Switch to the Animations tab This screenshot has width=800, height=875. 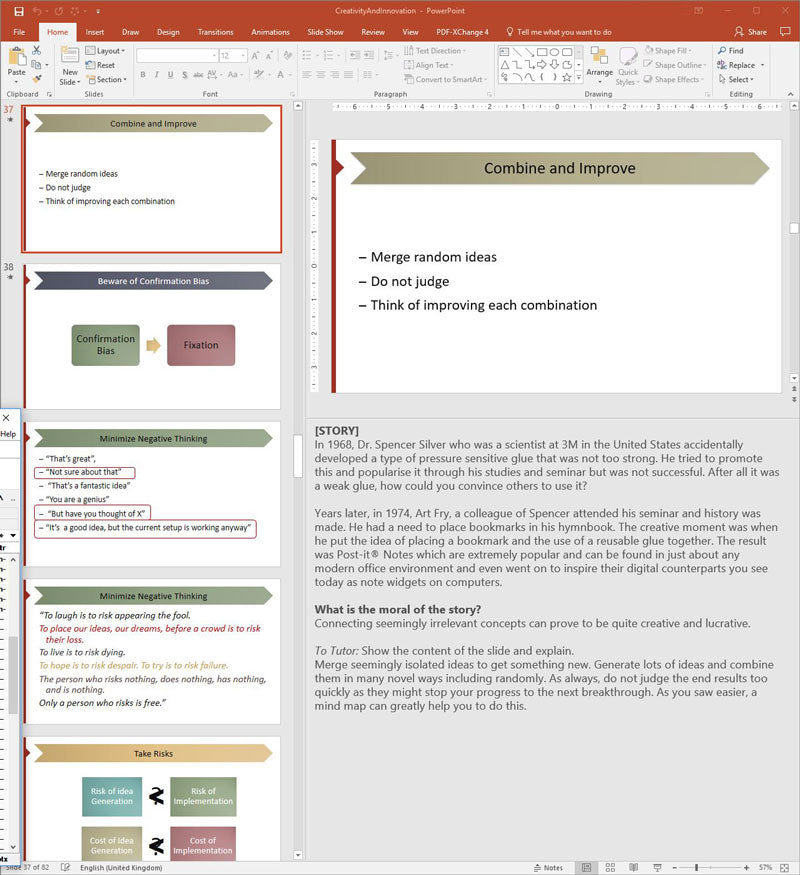tap(271, 32)
